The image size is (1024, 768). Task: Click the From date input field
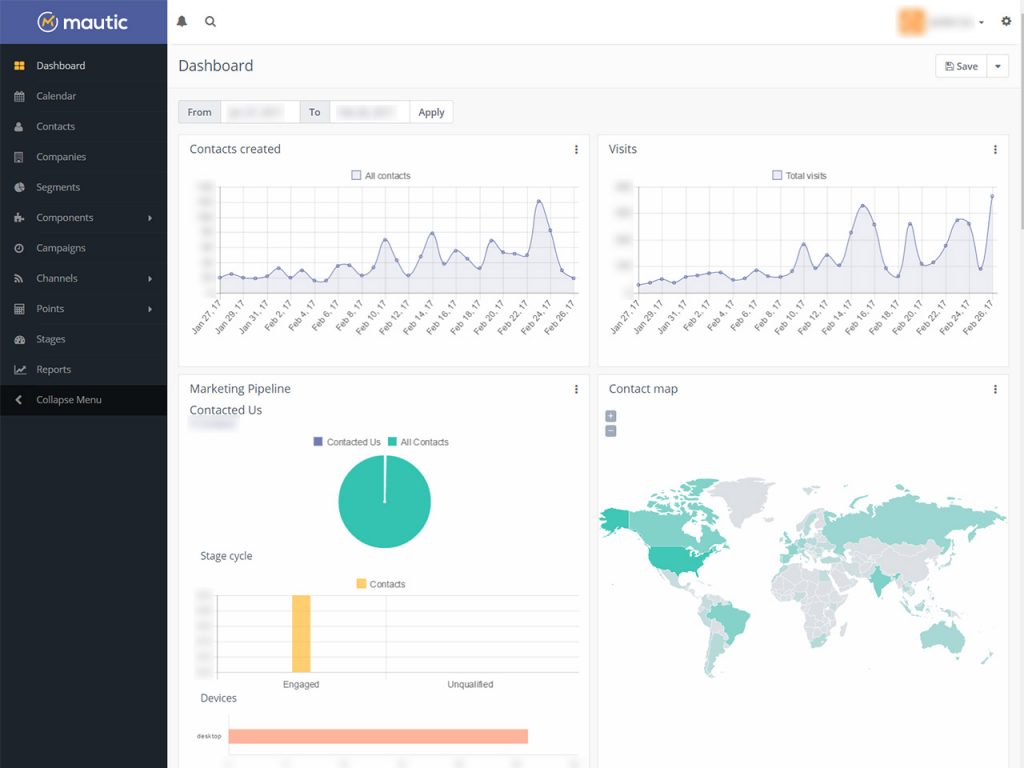[x=260, y=112]
